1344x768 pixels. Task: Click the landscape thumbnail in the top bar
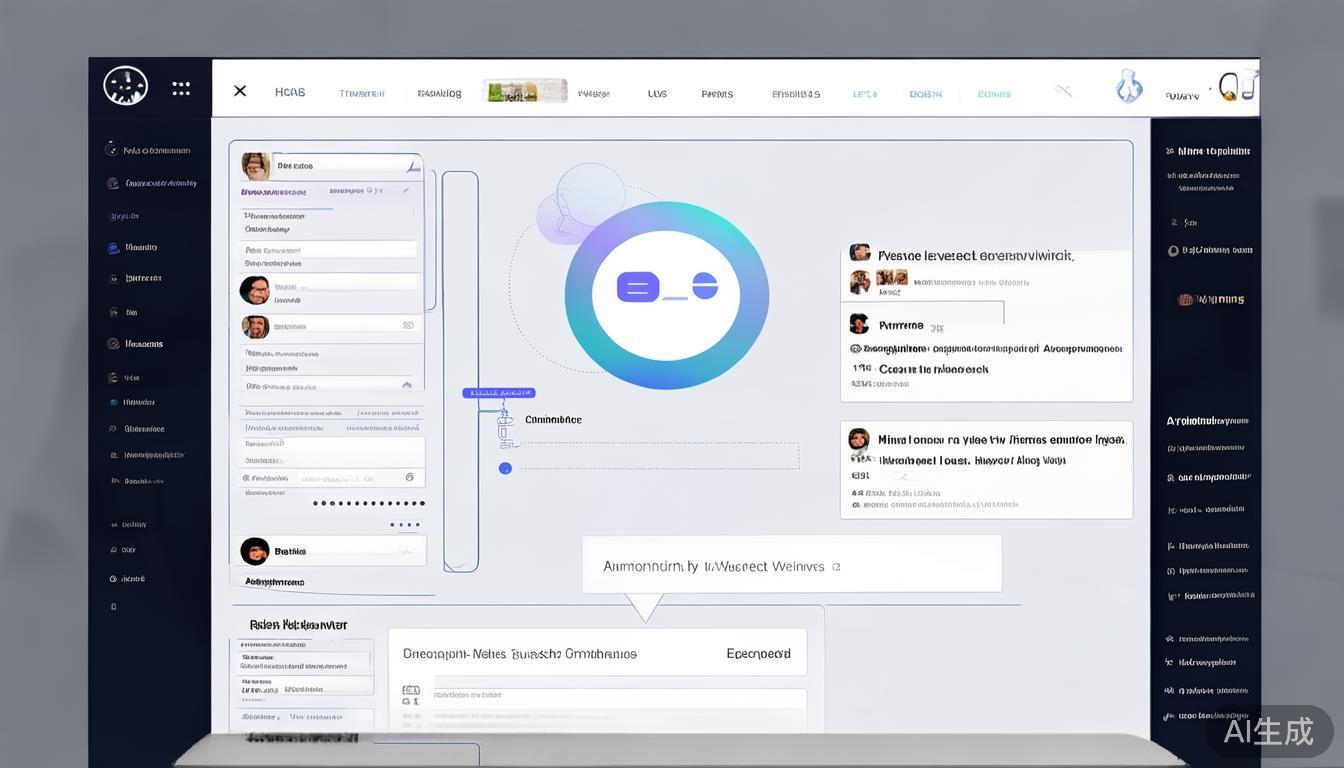[x=524, y=91]
